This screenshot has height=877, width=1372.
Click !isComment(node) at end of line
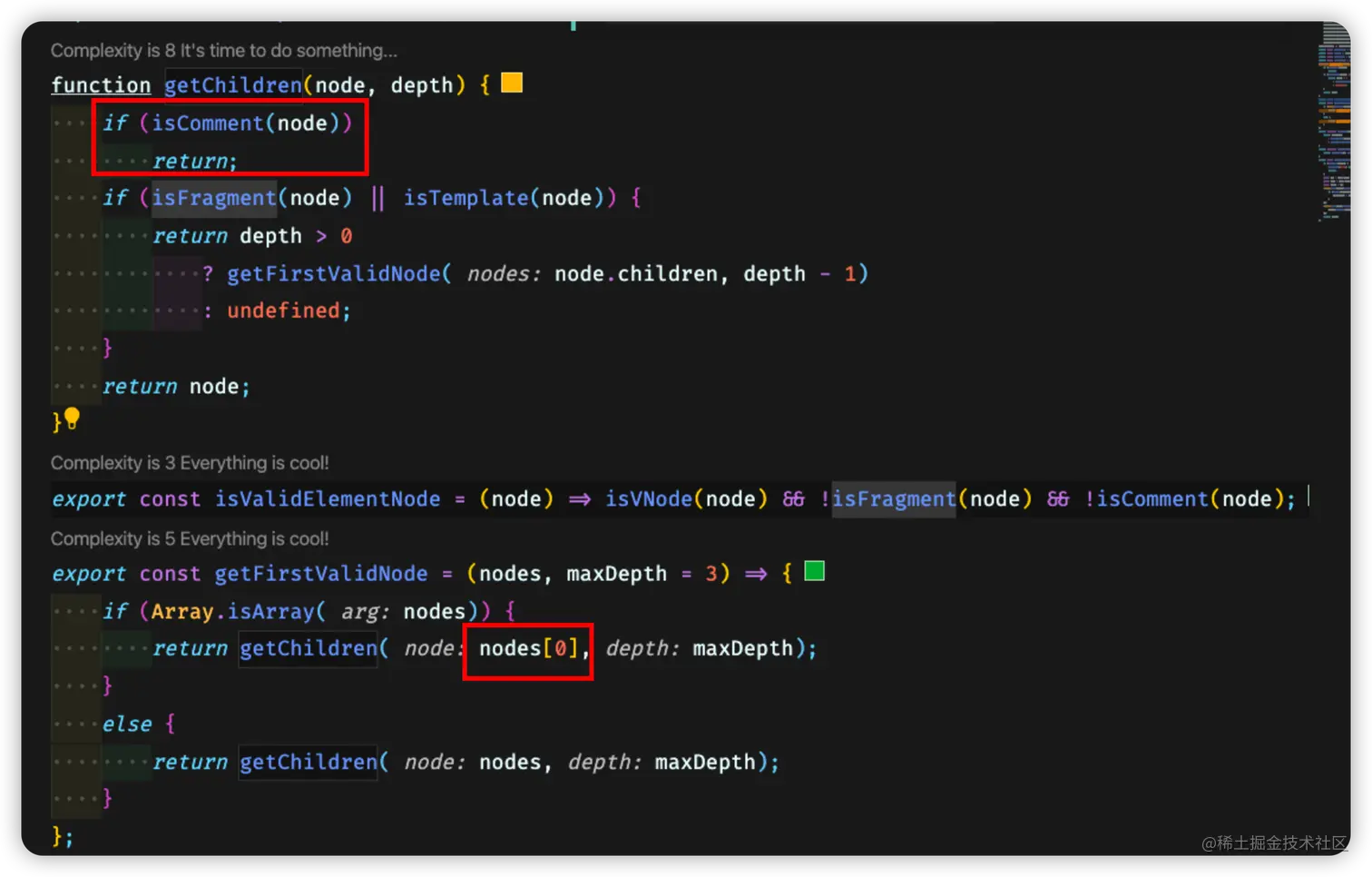(x=1184, y=498)
